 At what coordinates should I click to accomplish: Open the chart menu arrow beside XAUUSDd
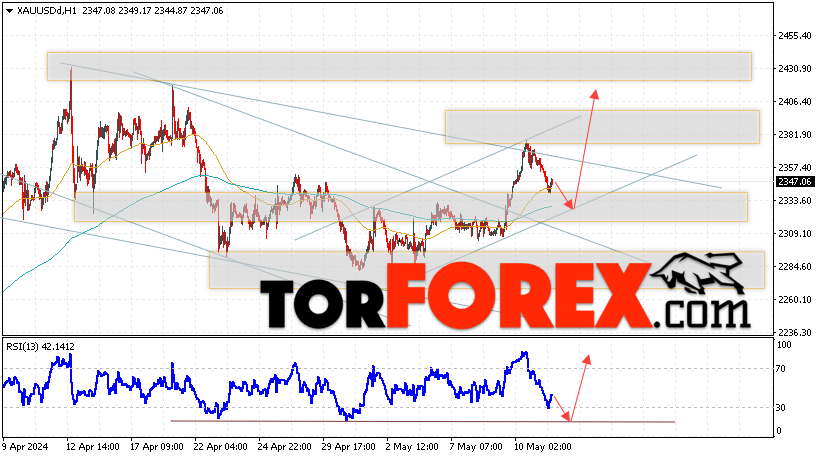pos(9,10)
